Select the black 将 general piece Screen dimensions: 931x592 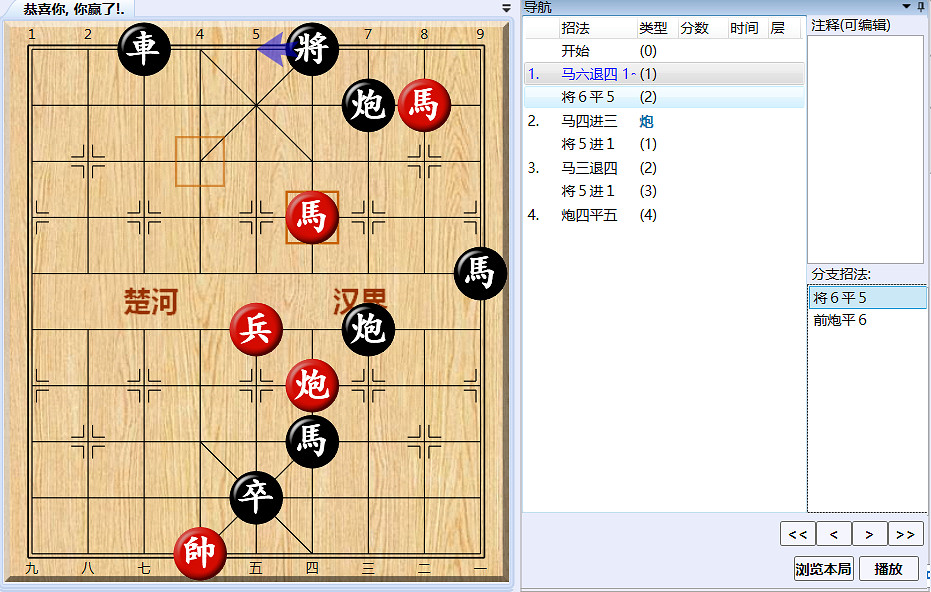312,48
